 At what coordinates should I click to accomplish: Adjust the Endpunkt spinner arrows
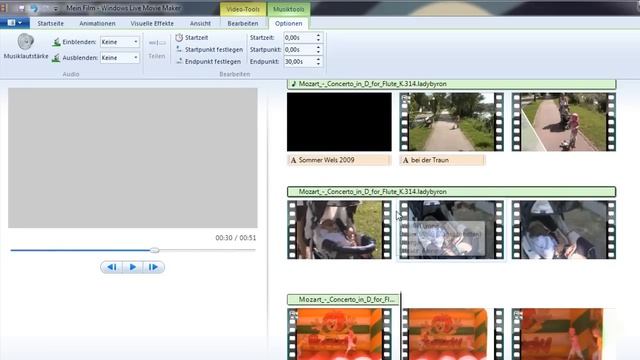point(318,61)
